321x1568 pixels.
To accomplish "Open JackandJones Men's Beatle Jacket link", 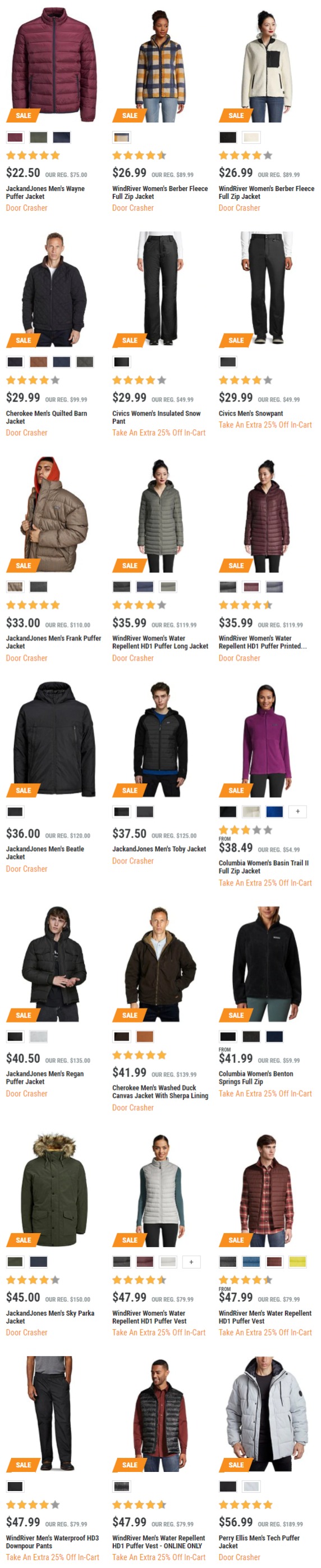I will (x=45, y=853).
